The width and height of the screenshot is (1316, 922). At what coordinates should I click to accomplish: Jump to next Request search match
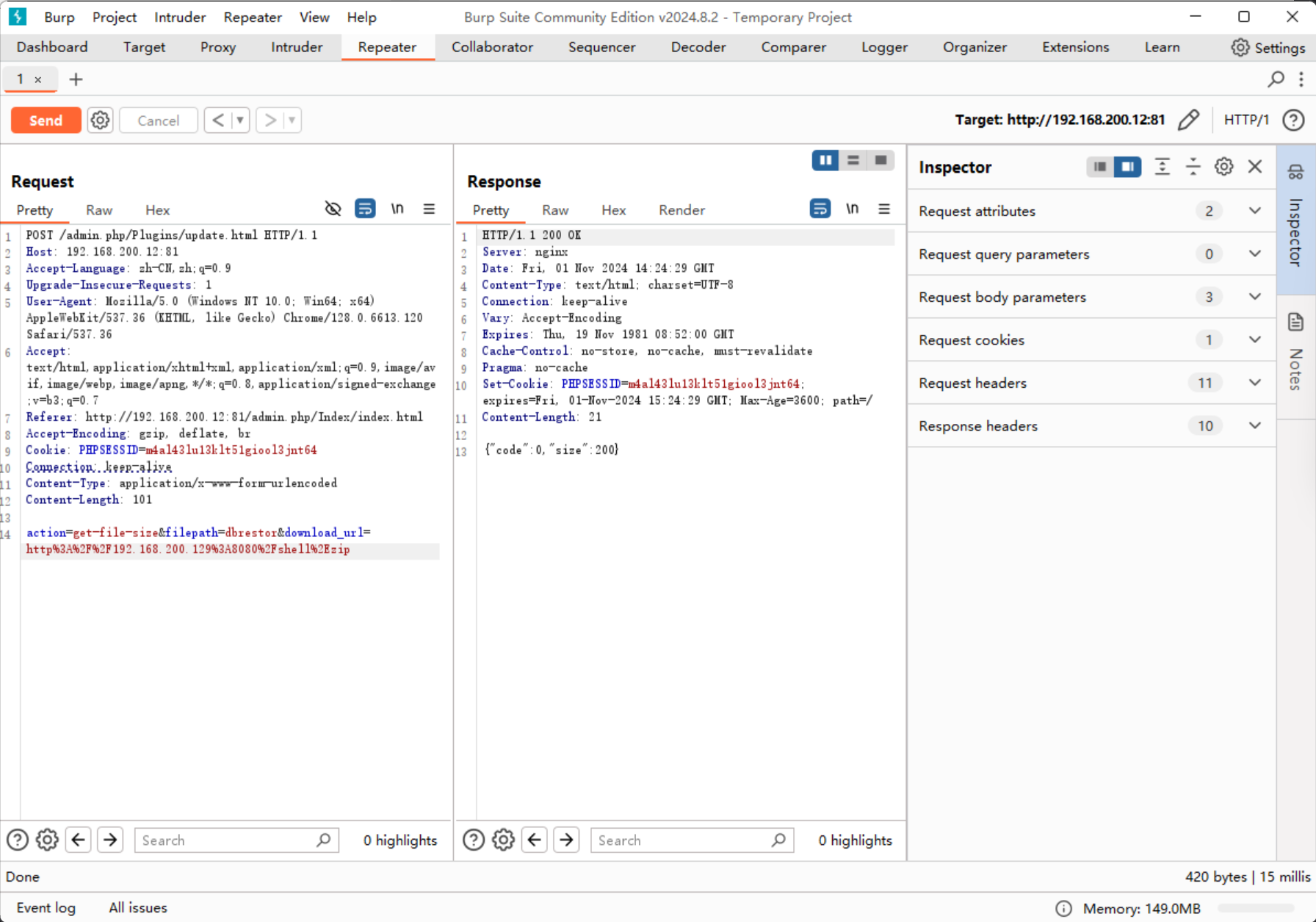(x=110, y=840)
